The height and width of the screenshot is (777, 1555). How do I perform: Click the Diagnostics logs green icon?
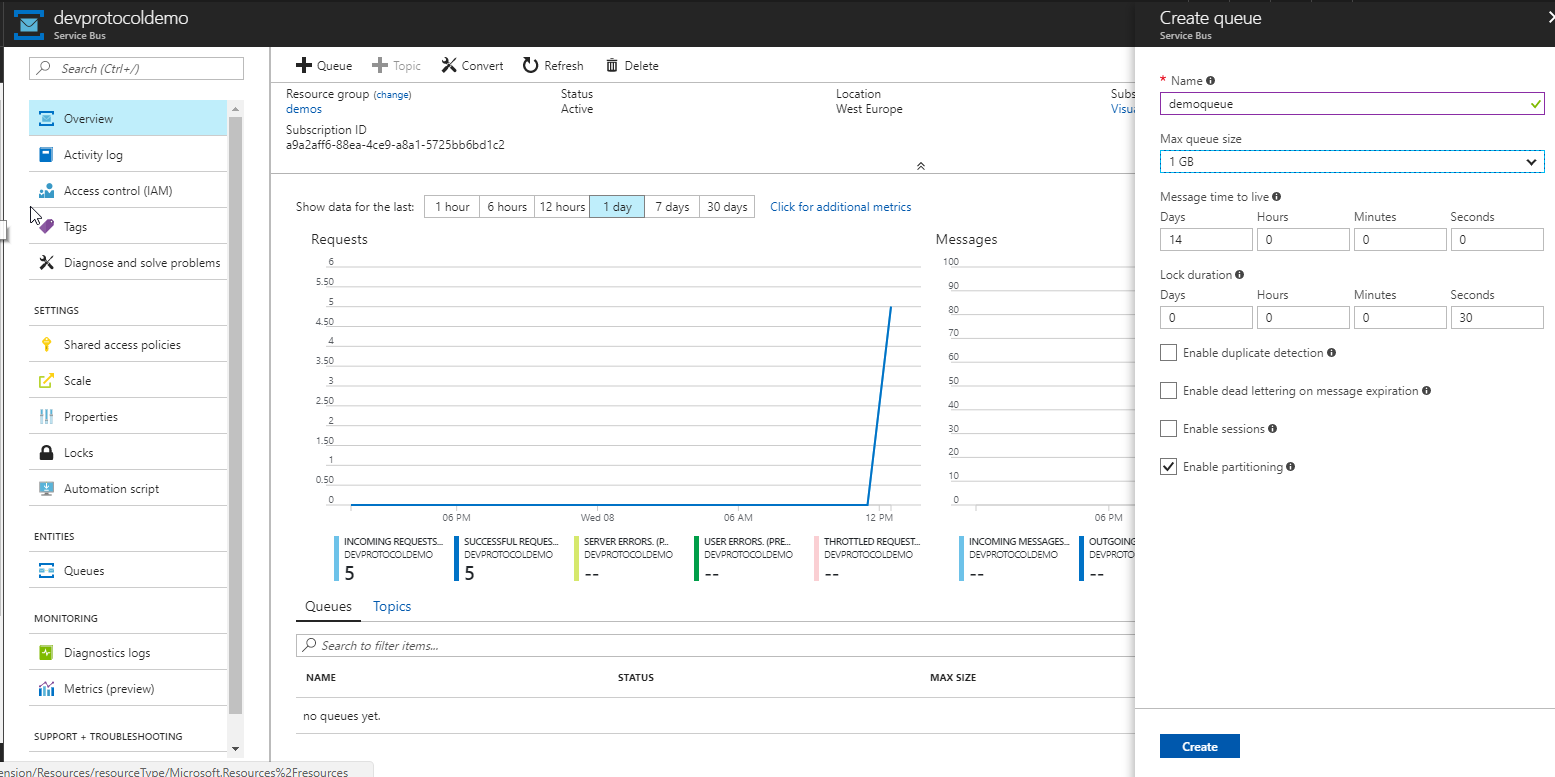point(46,653)
